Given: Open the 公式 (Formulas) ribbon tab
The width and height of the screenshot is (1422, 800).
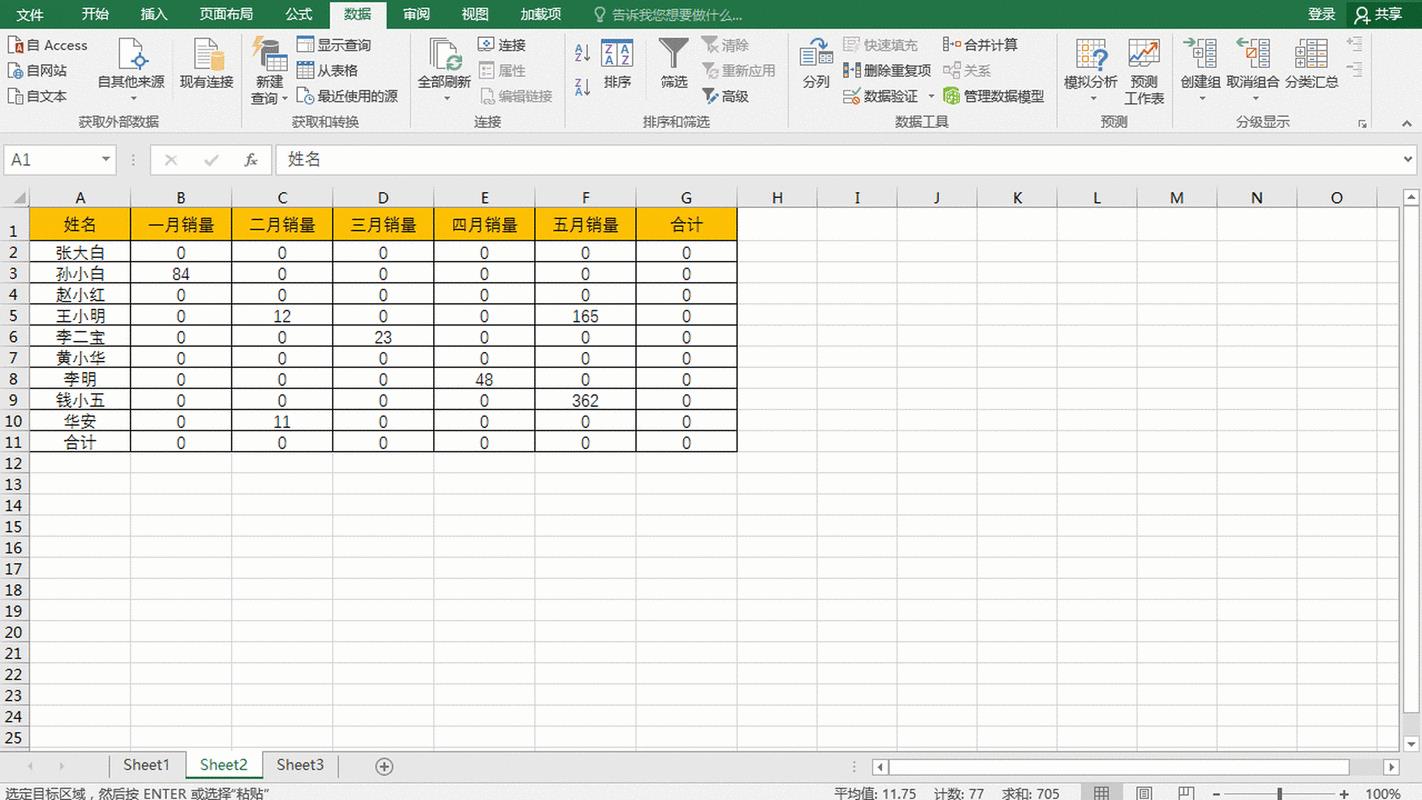Looking at the screenshot, I should pyautogui.click(x=298, y=14).
